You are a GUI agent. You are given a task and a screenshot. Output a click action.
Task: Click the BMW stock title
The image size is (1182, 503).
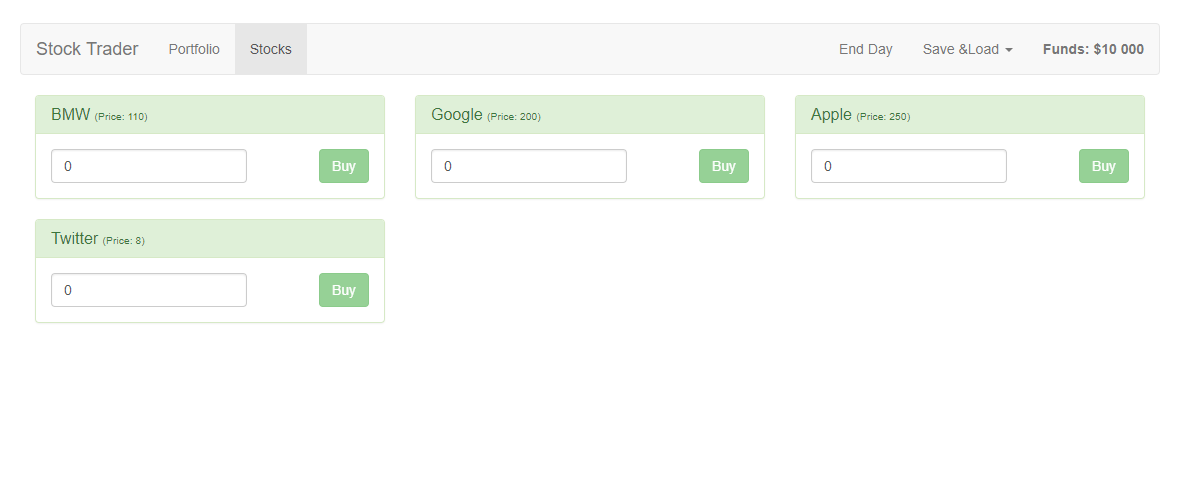pyautogui.click(x=70, y=115)
